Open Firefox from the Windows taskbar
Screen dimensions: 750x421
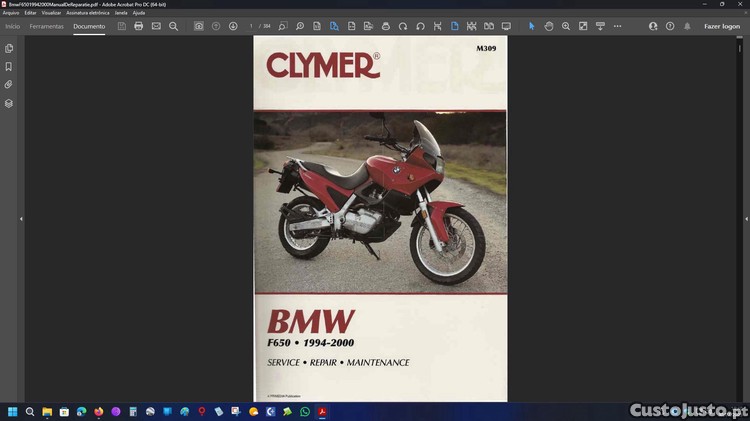(x=99, y=411)
